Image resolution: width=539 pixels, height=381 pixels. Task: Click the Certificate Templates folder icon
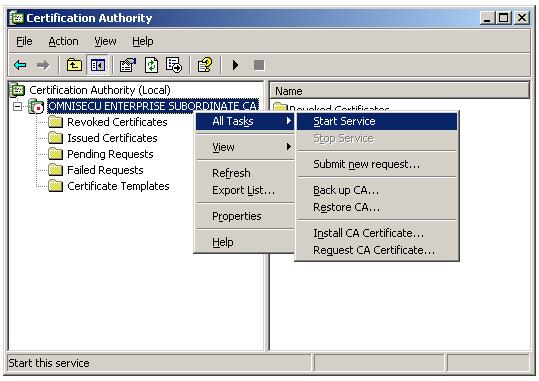(55, 186)
